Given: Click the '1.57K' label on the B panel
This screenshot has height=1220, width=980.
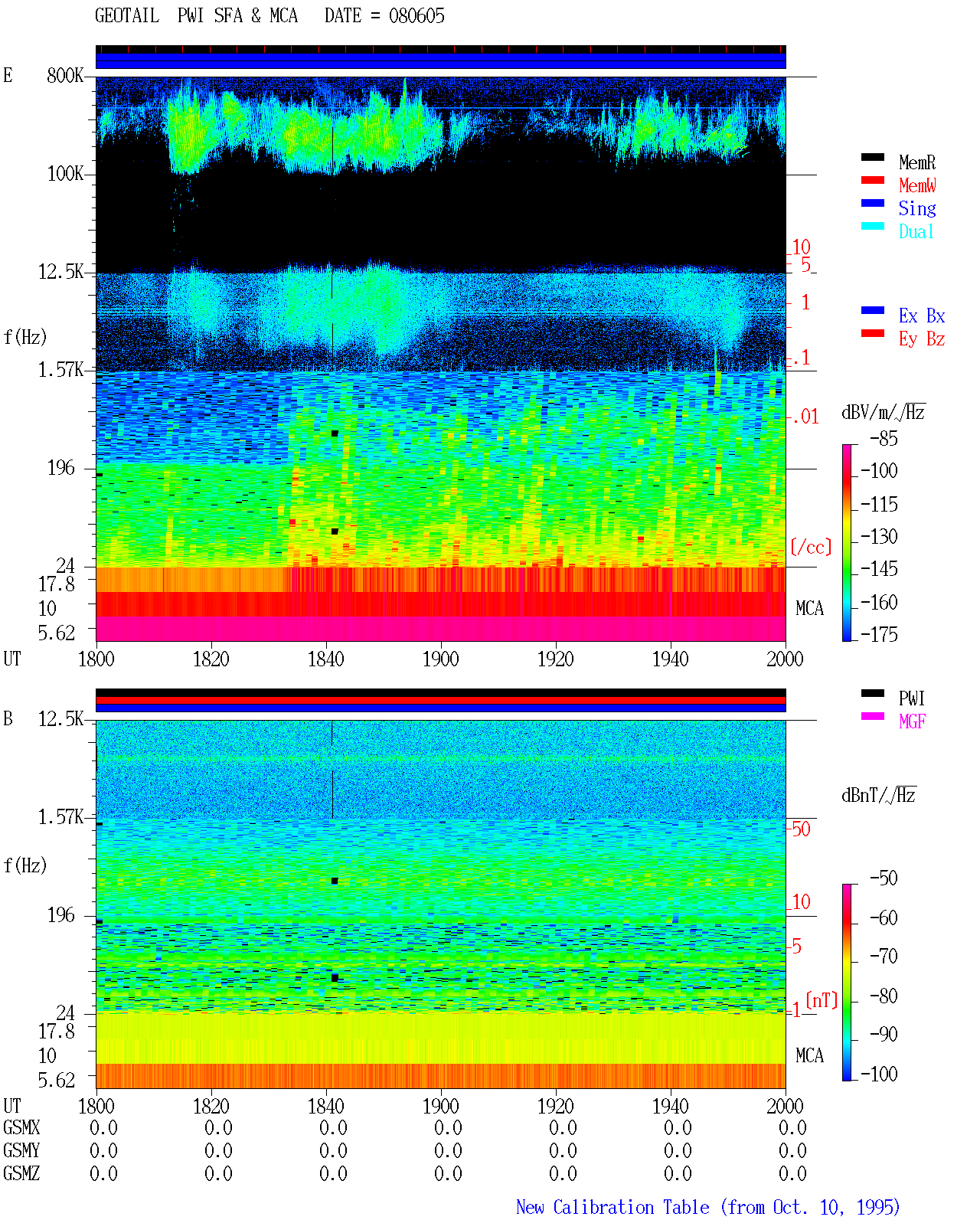Looking at the screenshot, I should (61, 816).
